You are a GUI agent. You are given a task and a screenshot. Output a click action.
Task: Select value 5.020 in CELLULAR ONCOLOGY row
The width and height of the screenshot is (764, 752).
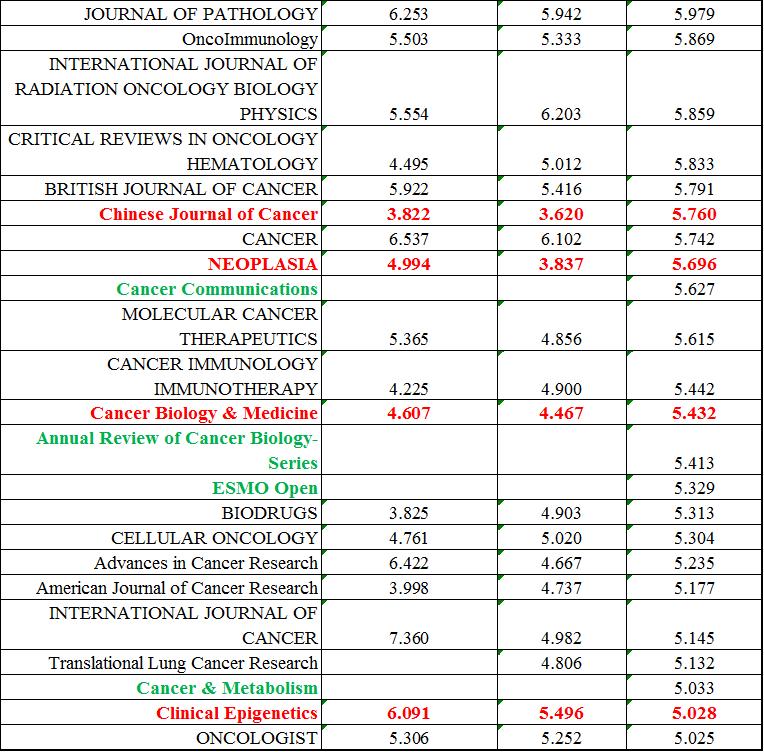point(561,538)
